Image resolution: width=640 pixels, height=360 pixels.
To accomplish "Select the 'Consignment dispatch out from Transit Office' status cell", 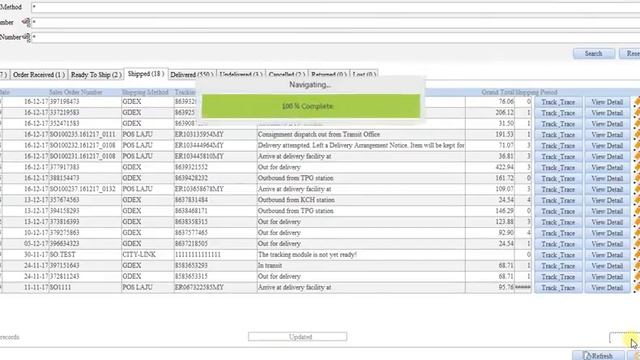I will tap(361, 135).
